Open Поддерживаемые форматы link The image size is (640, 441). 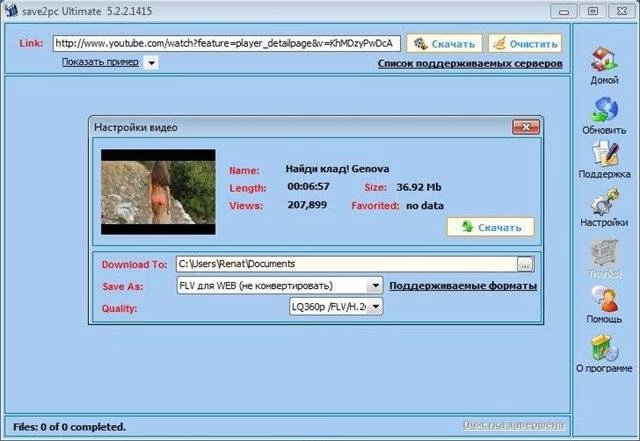463,285
